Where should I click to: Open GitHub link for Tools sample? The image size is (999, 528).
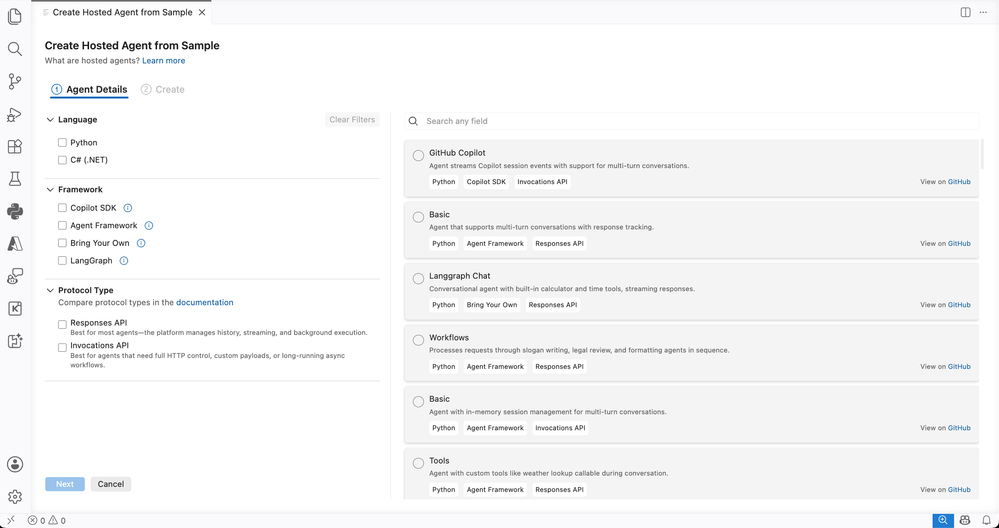pos(959,489)
